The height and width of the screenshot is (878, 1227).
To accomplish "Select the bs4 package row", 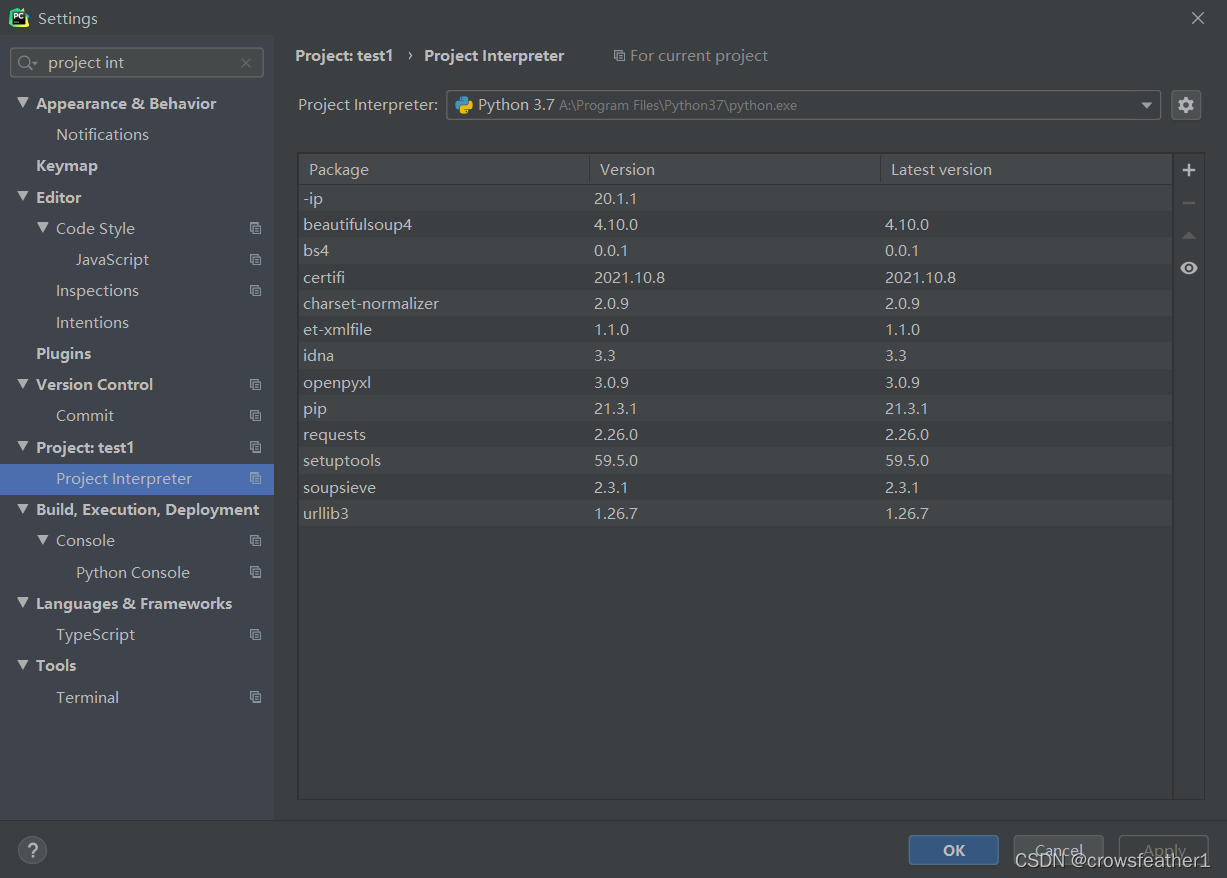I will tap(735, 251).
